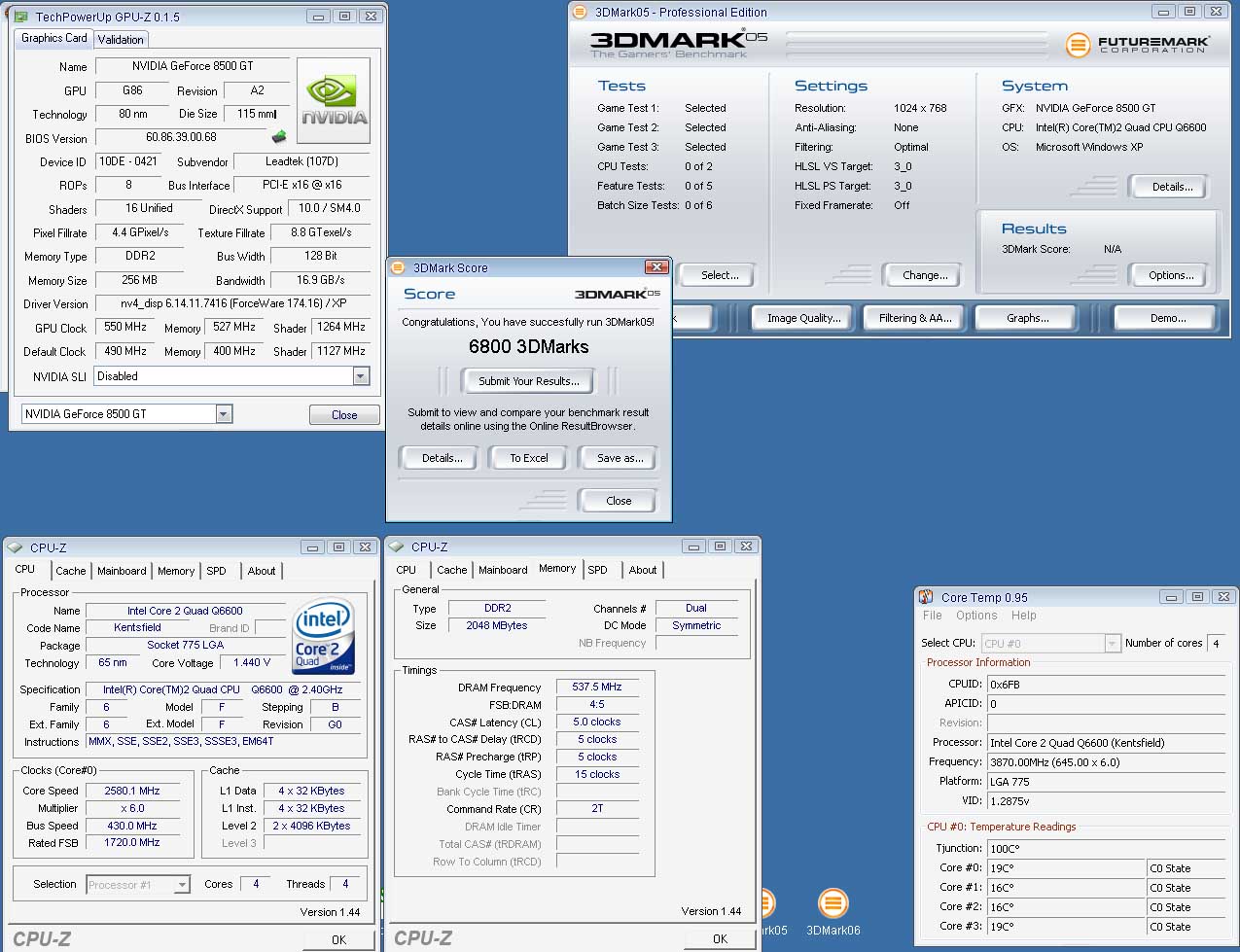Open the Select CPU dropdown in Core Temp
The height and width of the screenshot is (952, 1240).
click(1113, 643)
